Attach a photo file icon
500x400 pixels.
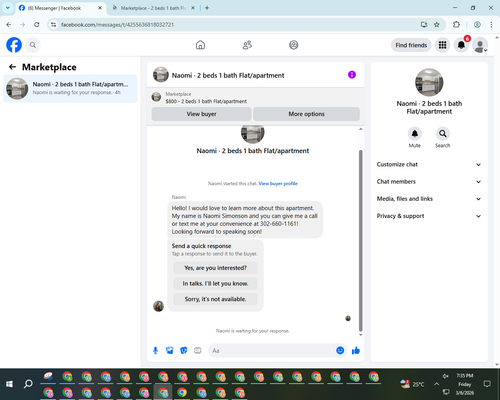170,350
